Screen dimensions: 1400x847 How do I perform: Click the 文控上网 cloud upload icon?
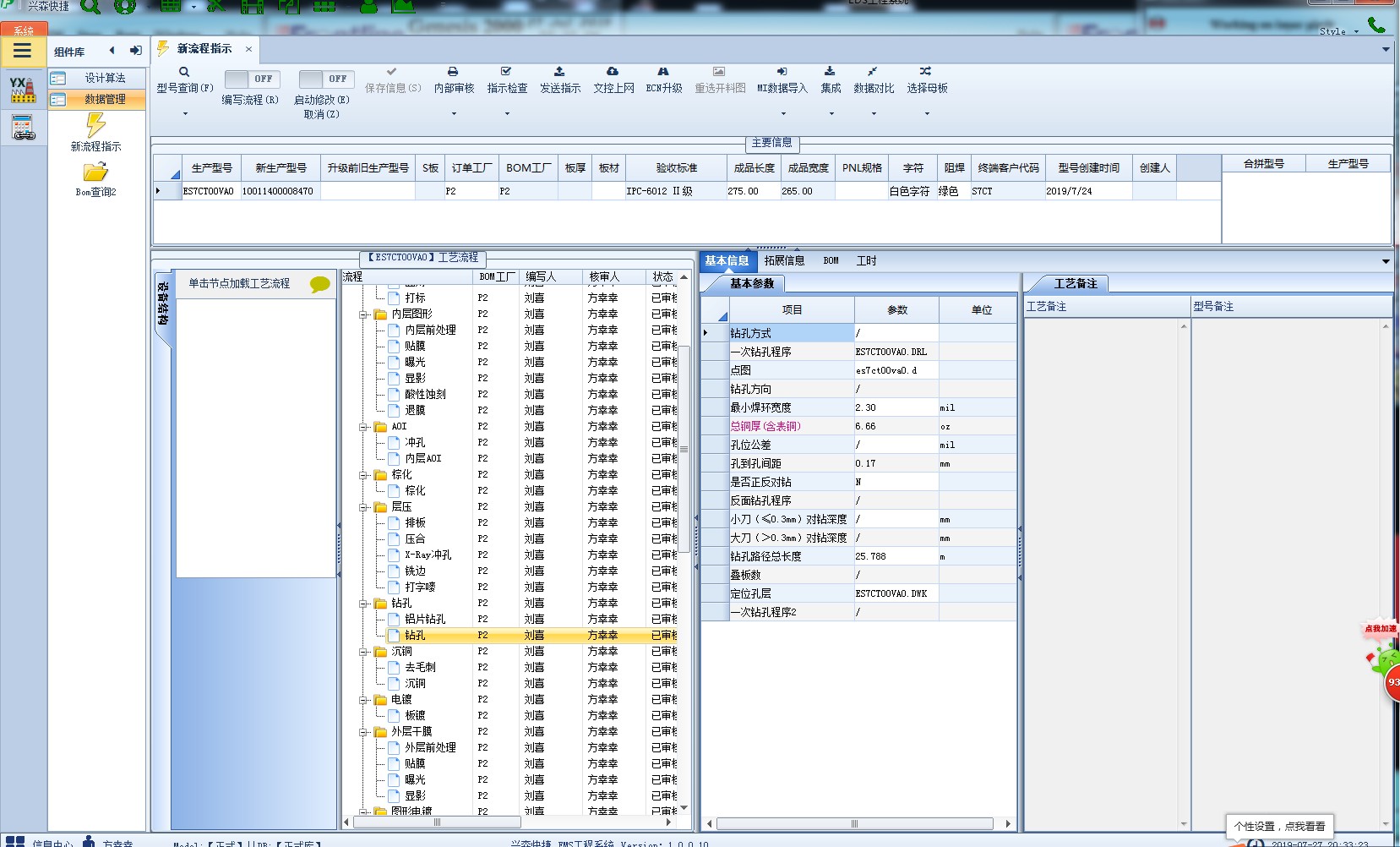[613, 72]
